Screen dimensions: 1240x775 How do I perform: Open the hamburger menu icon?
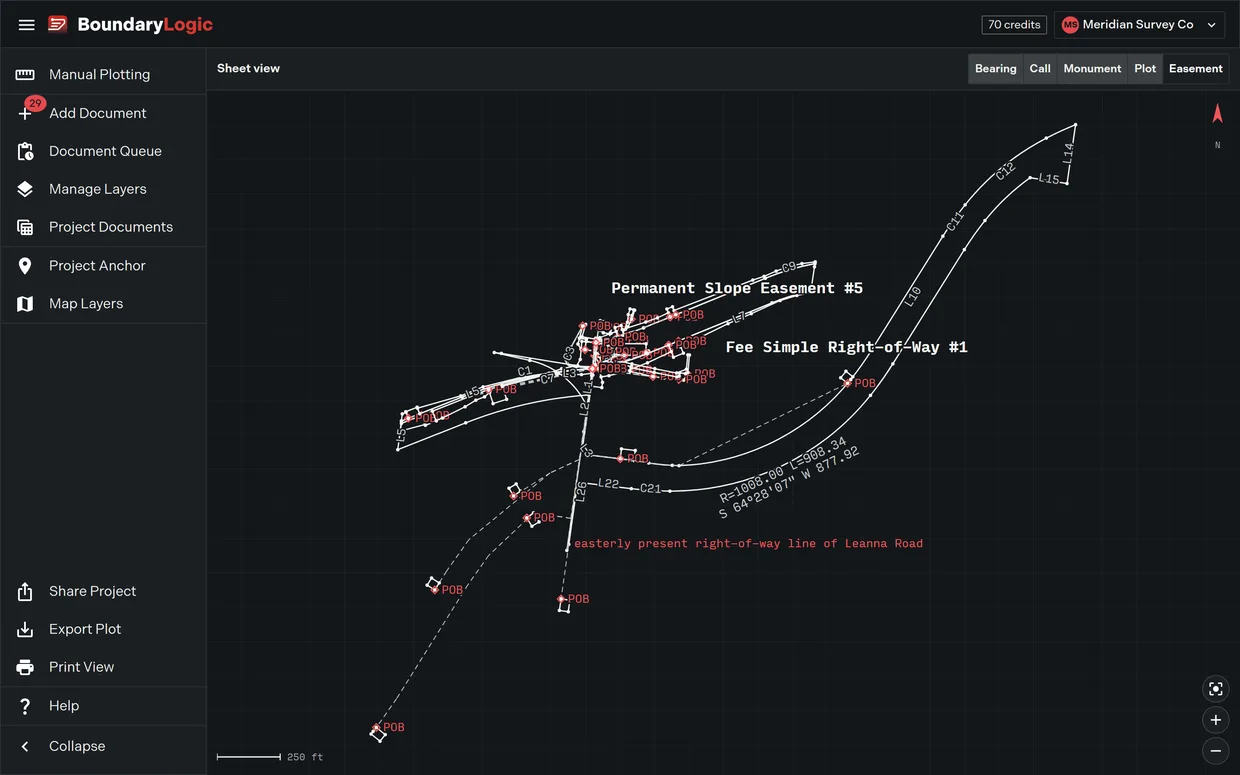tap(27, 25)
